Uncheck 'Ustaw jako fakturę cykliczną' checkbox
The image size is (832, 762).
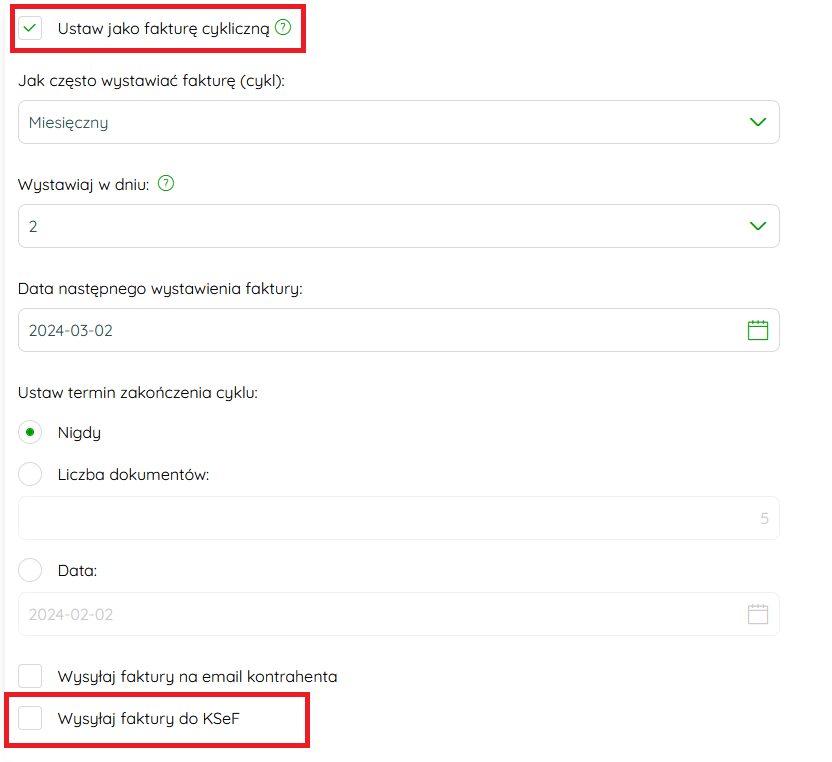click(x=30, y=28)
